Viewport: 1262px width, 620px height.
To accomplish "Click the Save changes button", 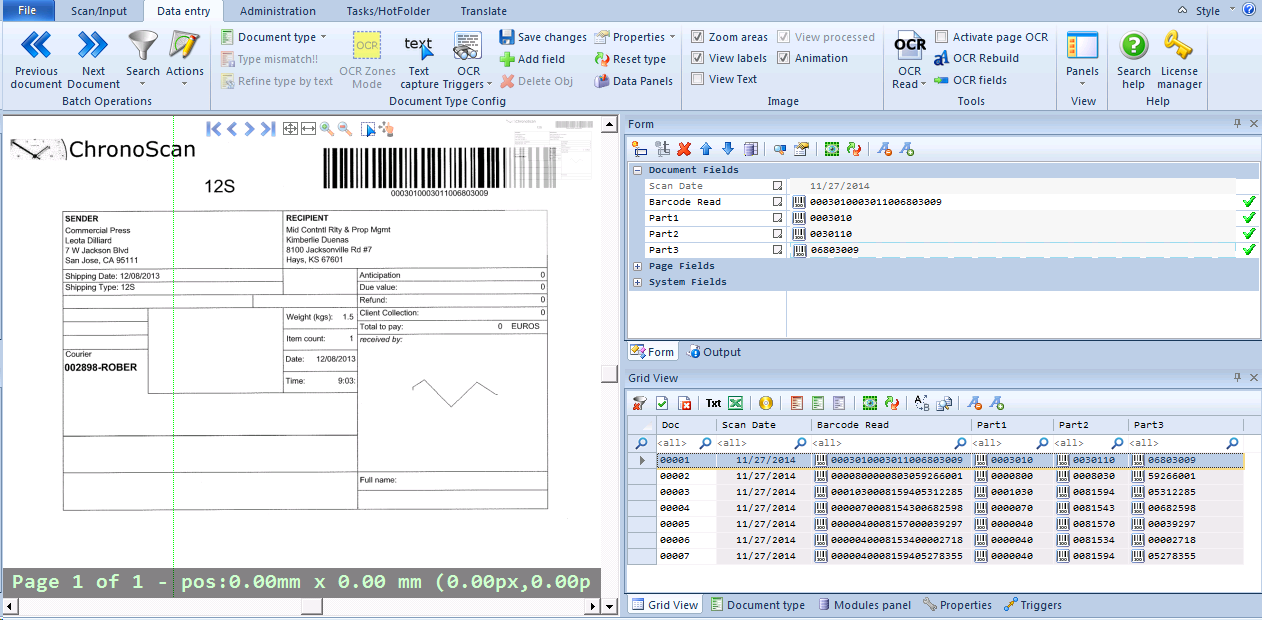I will [542, 37].
